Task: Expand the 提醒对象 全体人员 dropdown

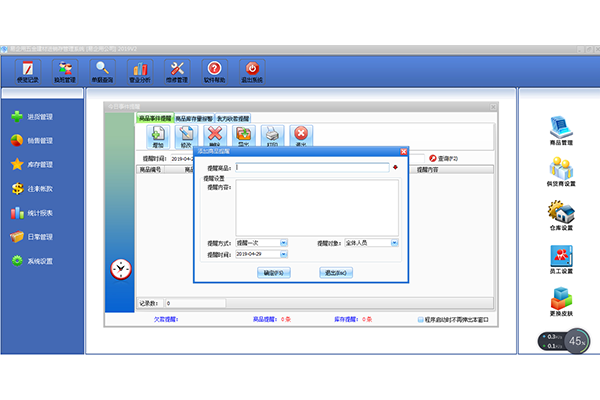Action: pyautogui.click(x=394, y=243)
